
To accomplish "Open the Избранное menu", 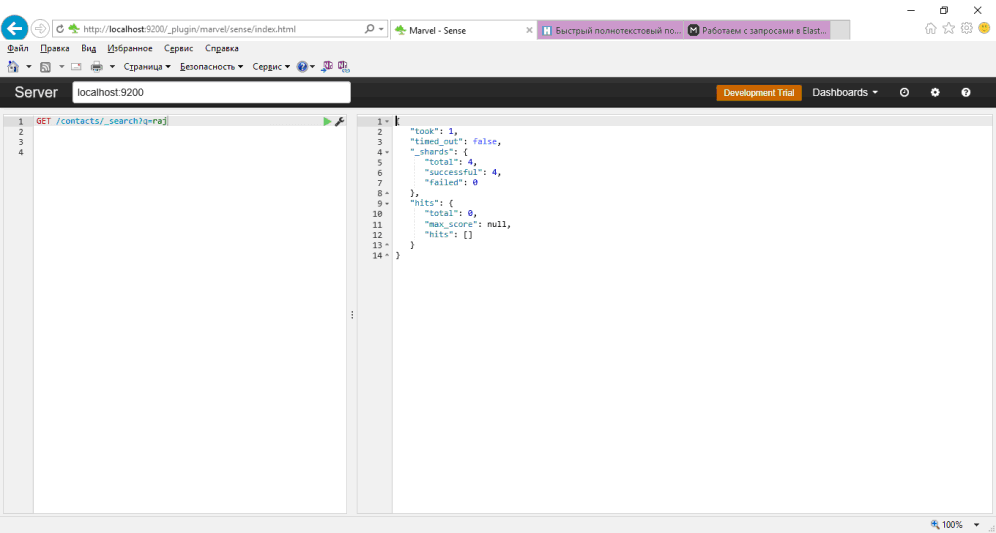I will pos(130,48).
